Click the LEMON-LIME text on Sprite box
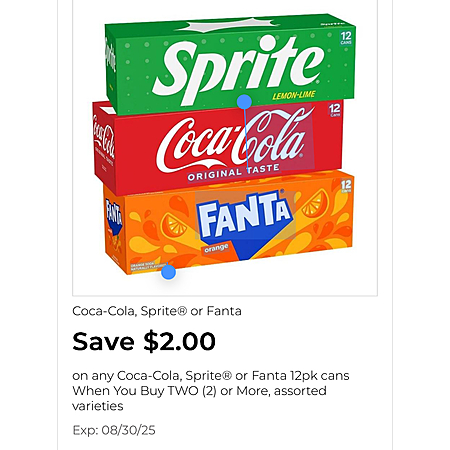Viewport: 450px width, 450px height. 293,95
